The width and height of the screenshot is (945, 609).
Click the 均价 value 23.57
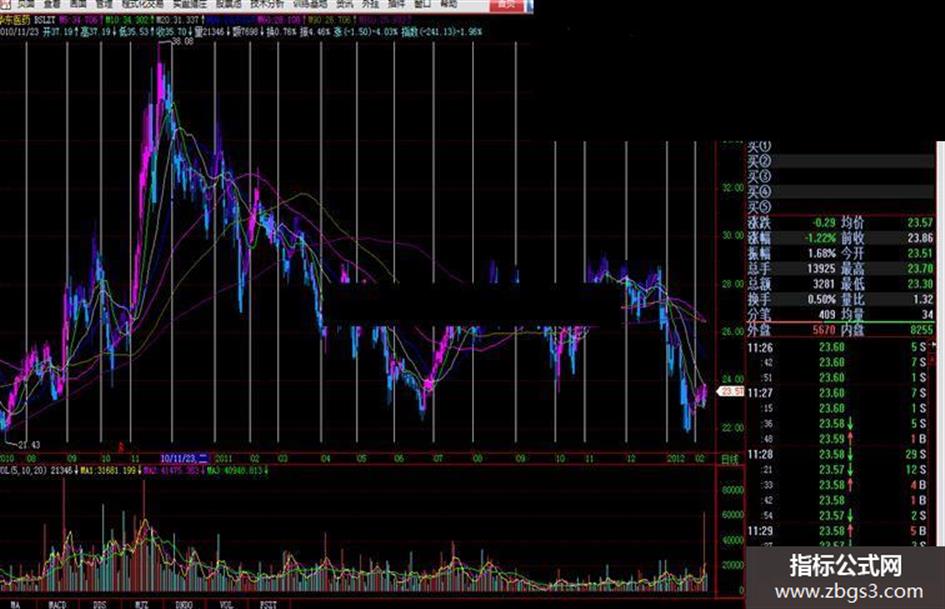click(x=920, y=223)
